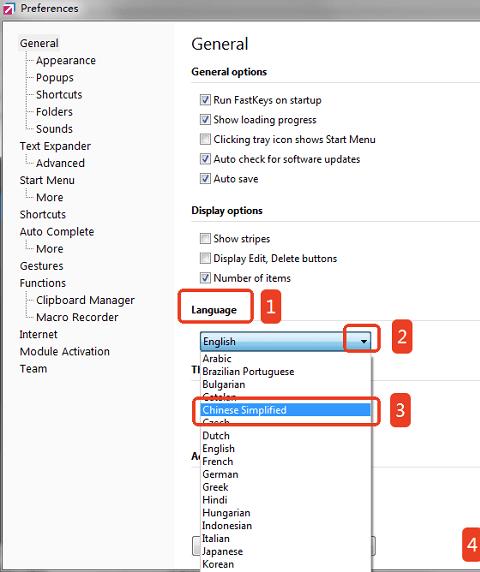480x572 pixels.
Task: Select Text Expander in left sidebar
Action: click(x=55, y=146)
